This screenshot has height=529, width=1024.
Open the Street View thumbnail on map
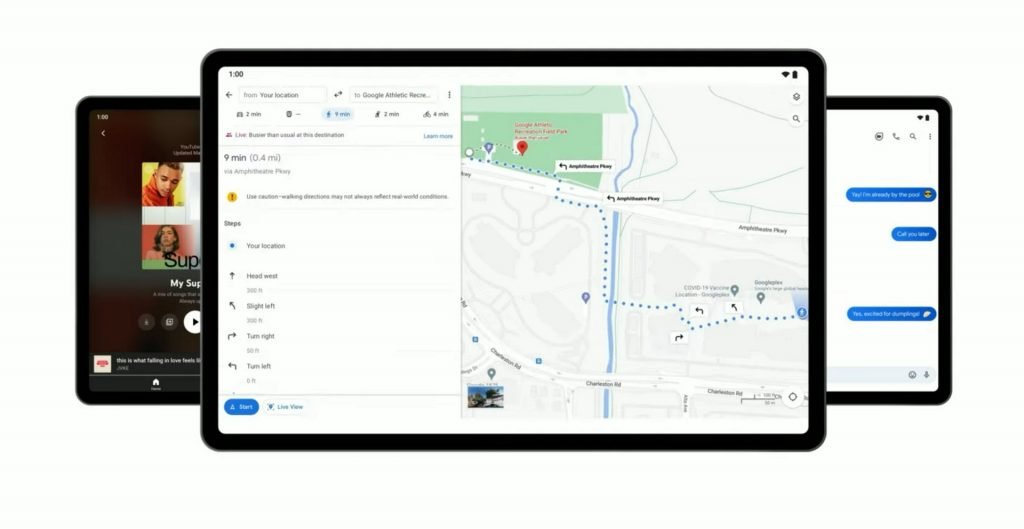(485, 396)
